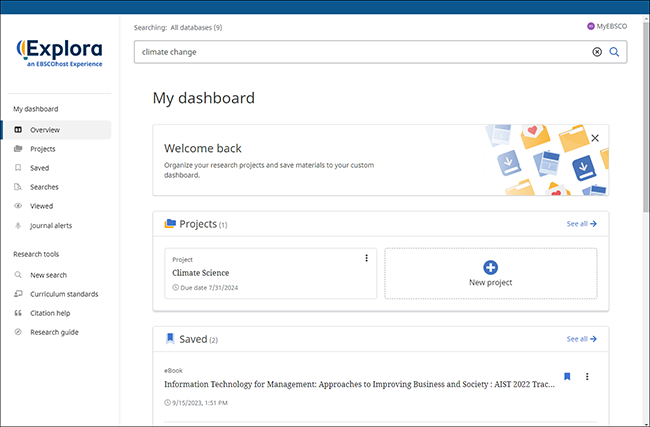The width and height of the screenshot is (650, 427).
Task: Click the Journal alerts bell icon
Action: pyautogui.click(x=18, y=226)
